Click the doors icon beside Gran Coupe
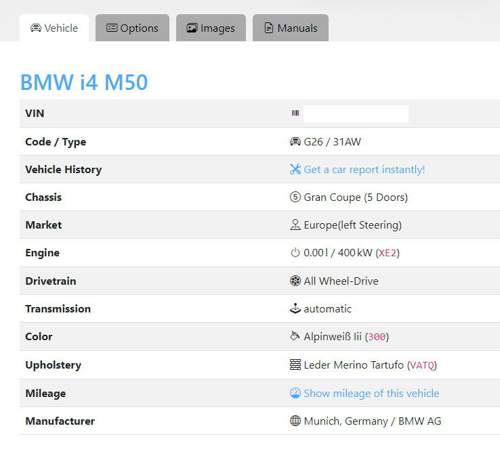Screen dimensions: 500x468 coord(295,197)
